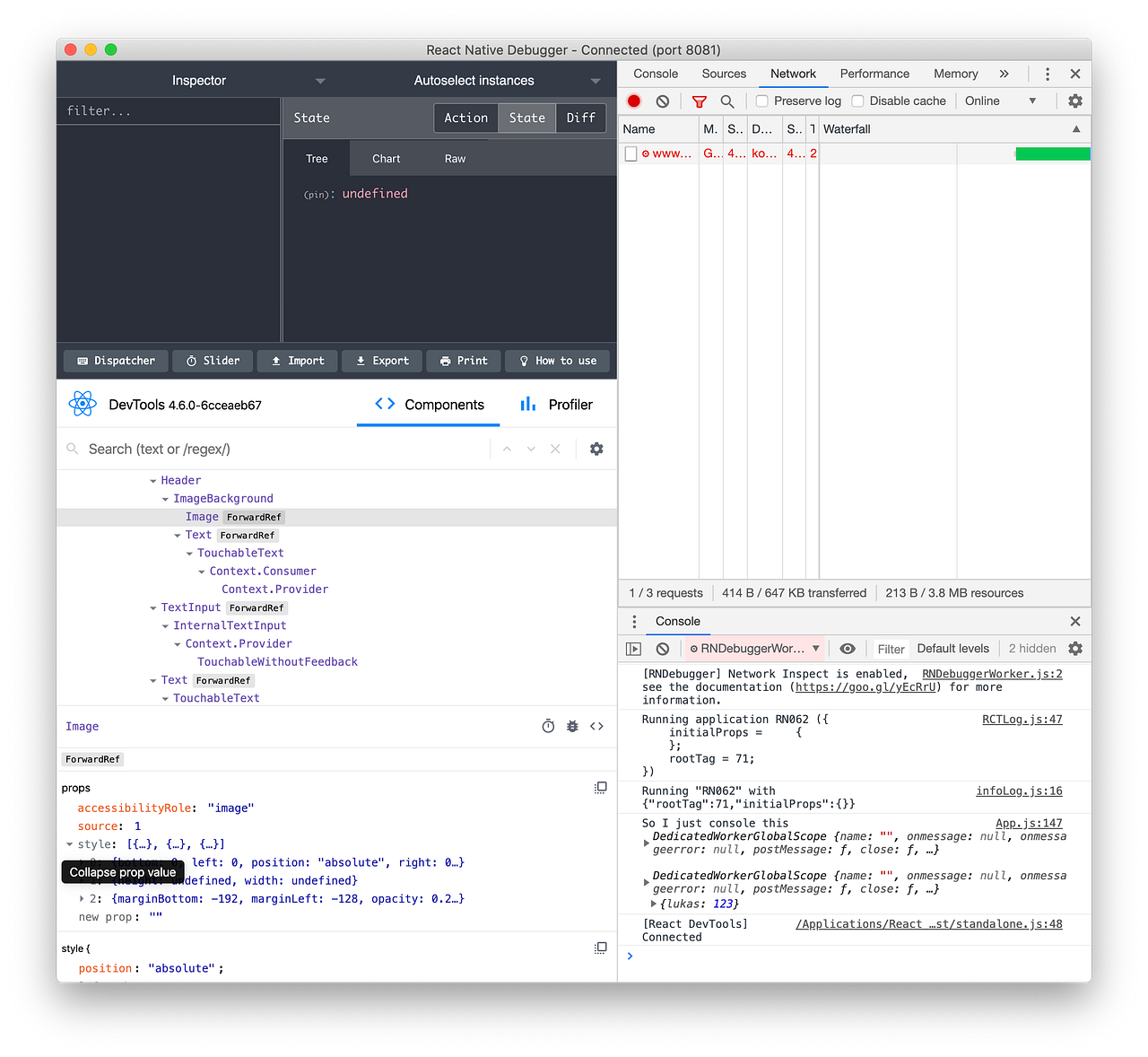Enable Preserve log checkbox
1148x1057 pixels.
[762, 101]
